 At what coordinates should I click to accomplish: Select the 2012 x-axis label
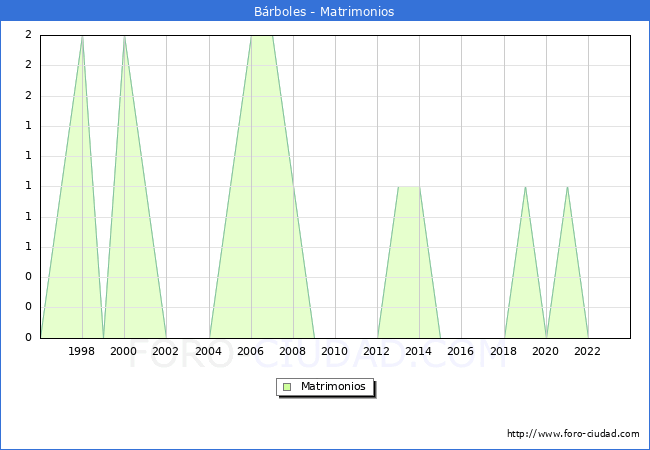[376, 351]
